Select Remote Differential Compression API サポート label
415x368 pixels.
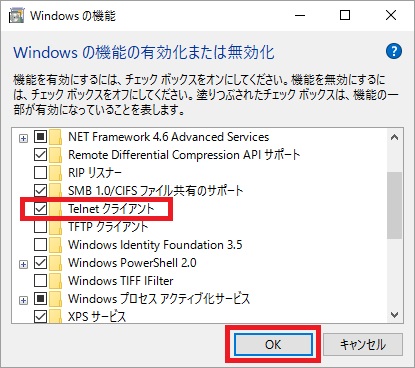click(x=184, y=155)
